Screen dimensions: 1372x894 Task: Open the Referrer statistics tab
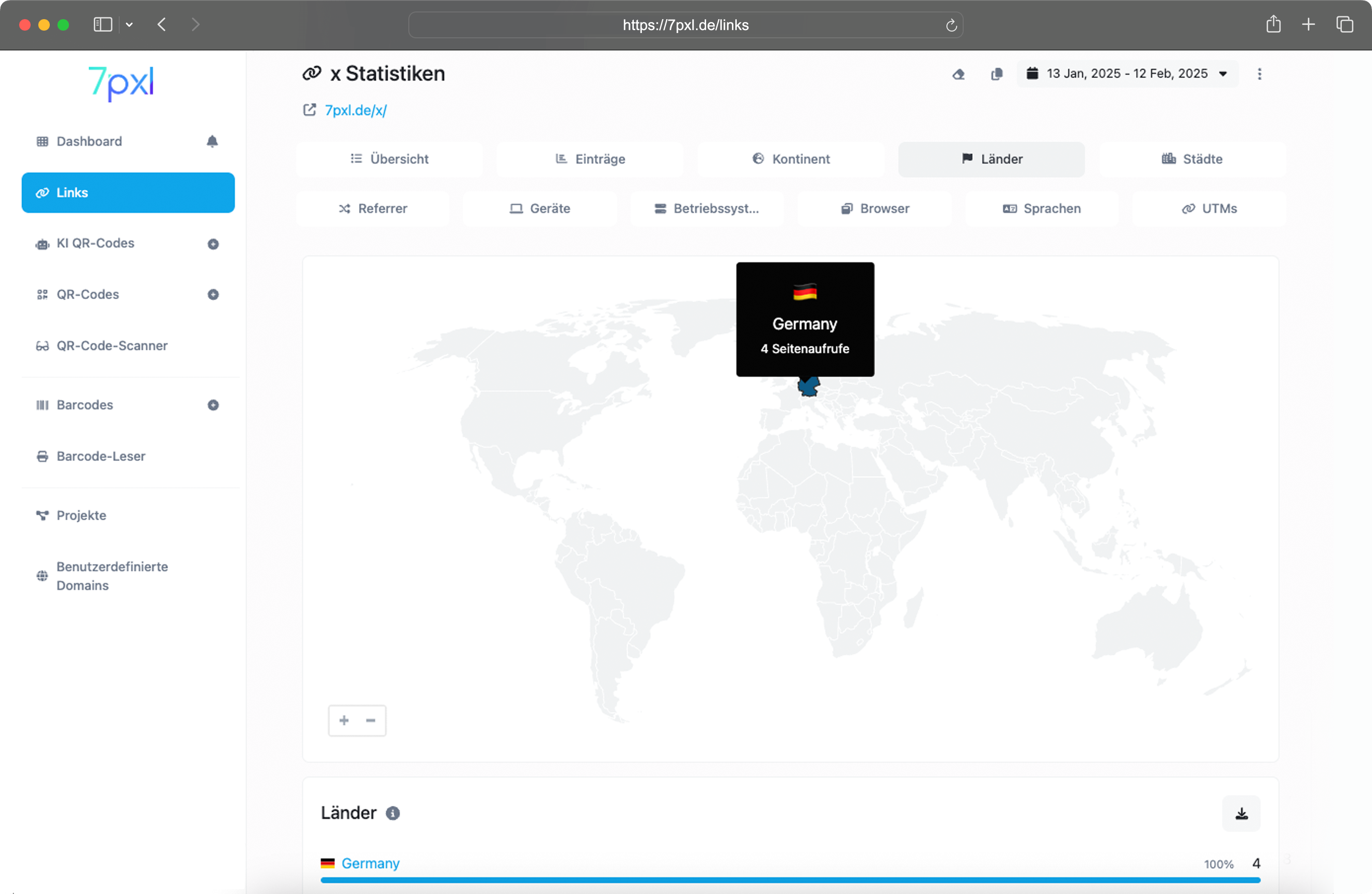pos(373,209)
